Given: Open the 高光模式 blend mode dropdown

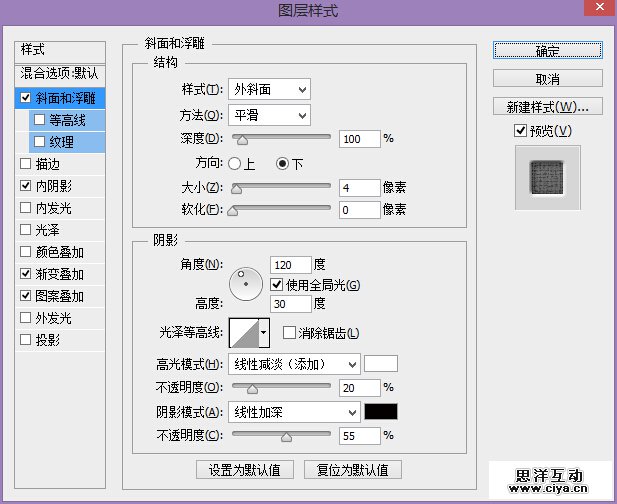Looking at the screenshot, I should (293, 364).
